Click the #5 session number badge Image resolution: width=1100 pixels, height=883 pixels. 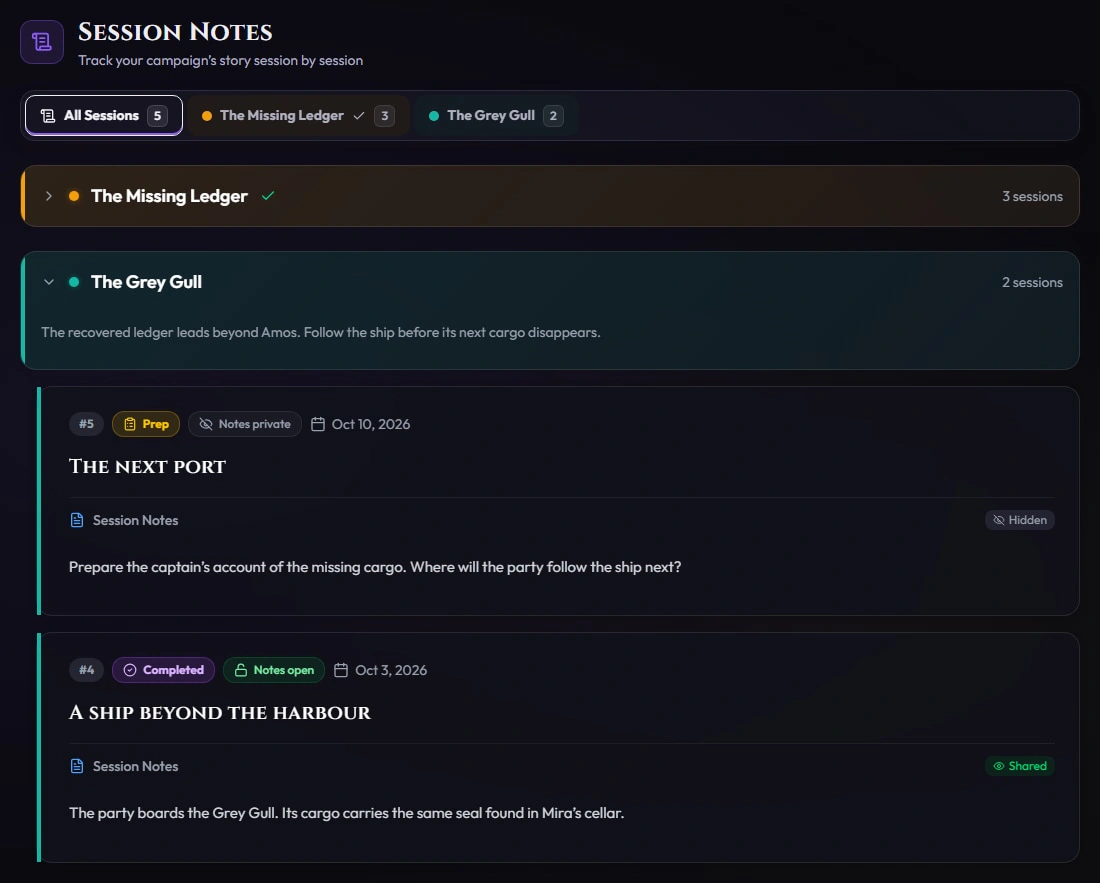(86, 424)
